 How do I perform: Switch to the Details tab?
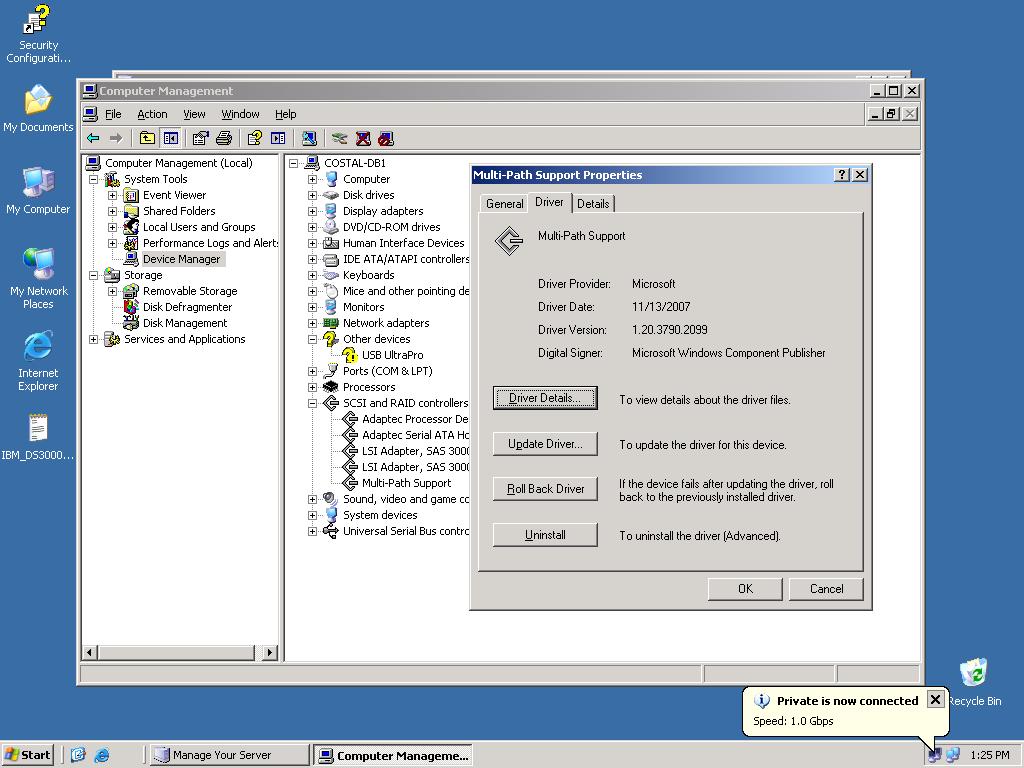click(593, 203)
